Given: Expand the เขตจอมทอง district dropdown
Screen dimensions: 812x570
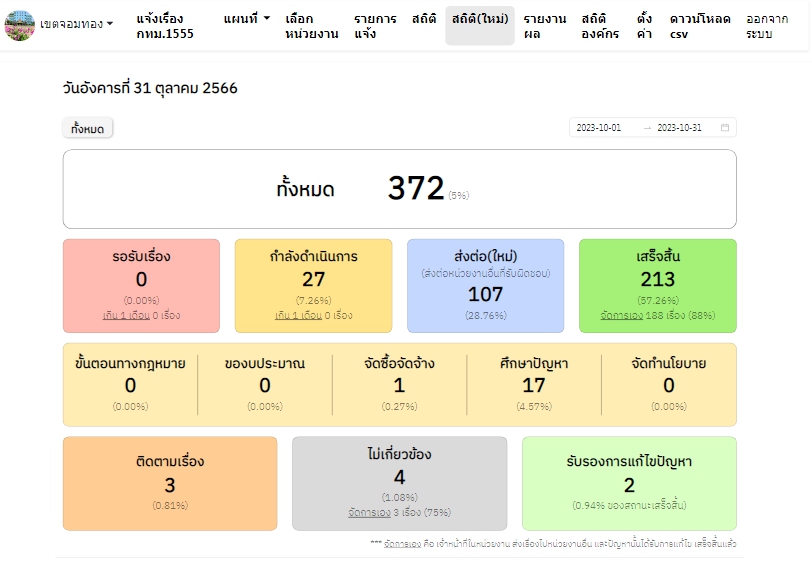Looking at the screenshot, I should (76, 24).
